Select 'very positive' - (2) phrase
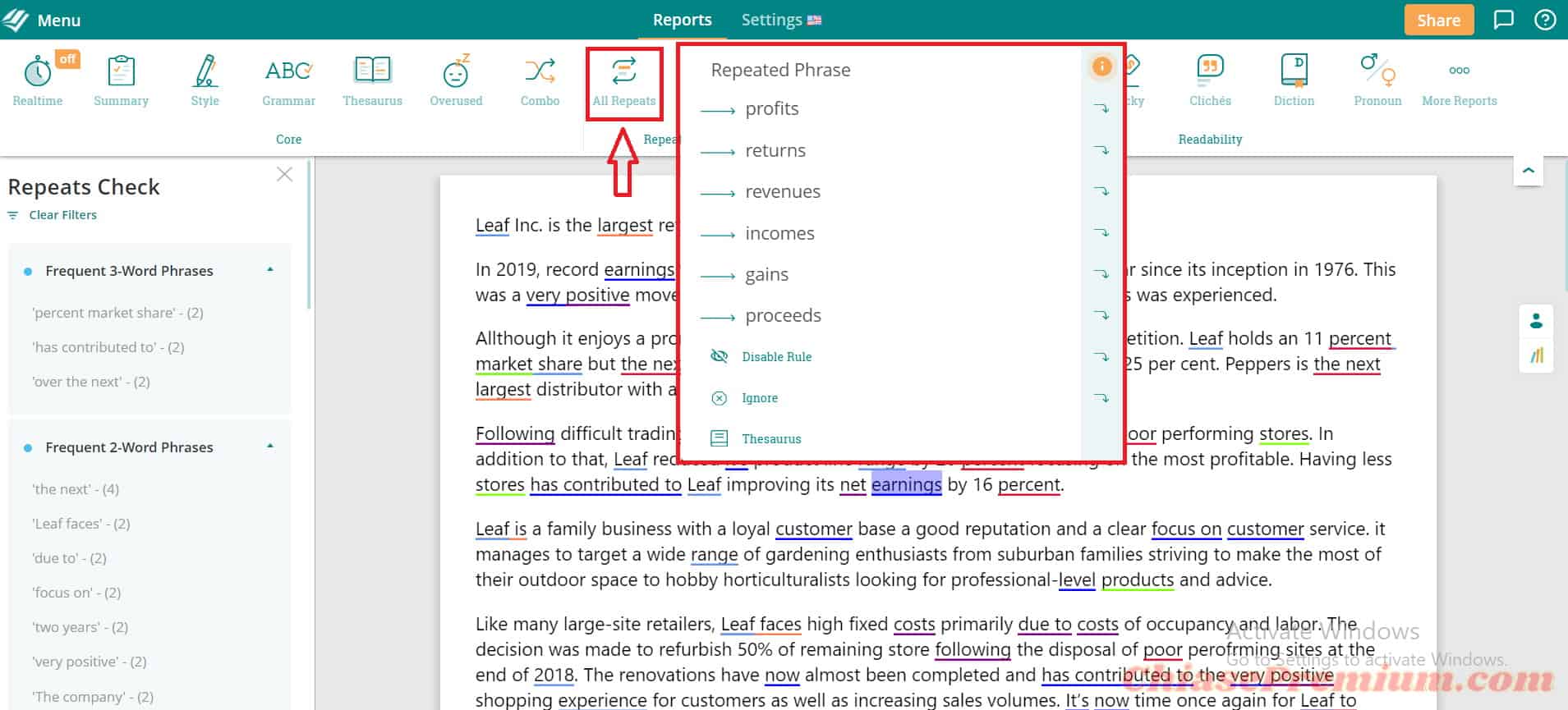This screenshot has height=710, width=1568. coord(89,662)
